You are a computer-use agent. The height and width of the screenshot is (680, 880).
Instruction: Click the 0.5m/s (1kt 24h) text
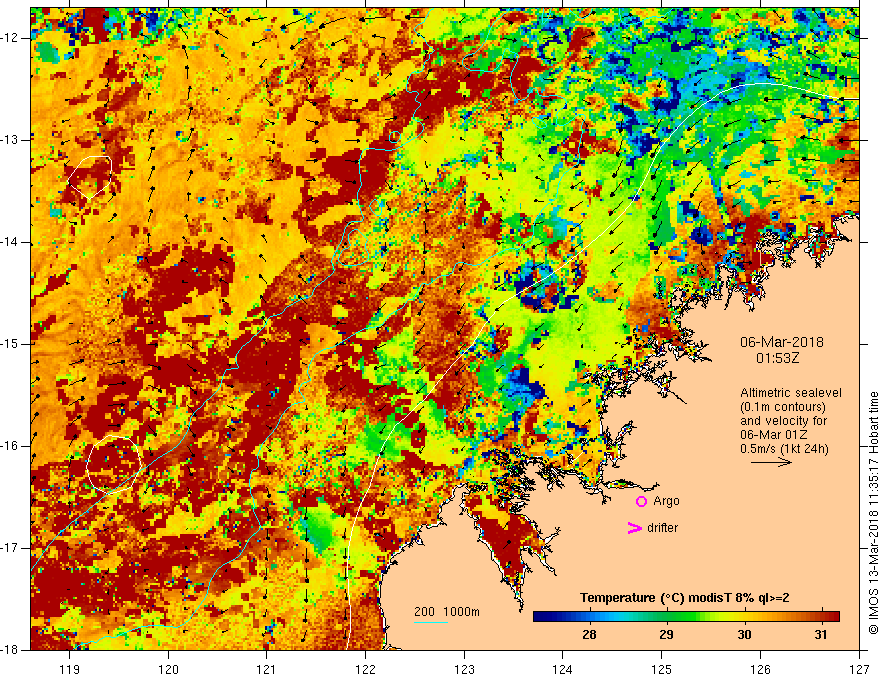784,449
